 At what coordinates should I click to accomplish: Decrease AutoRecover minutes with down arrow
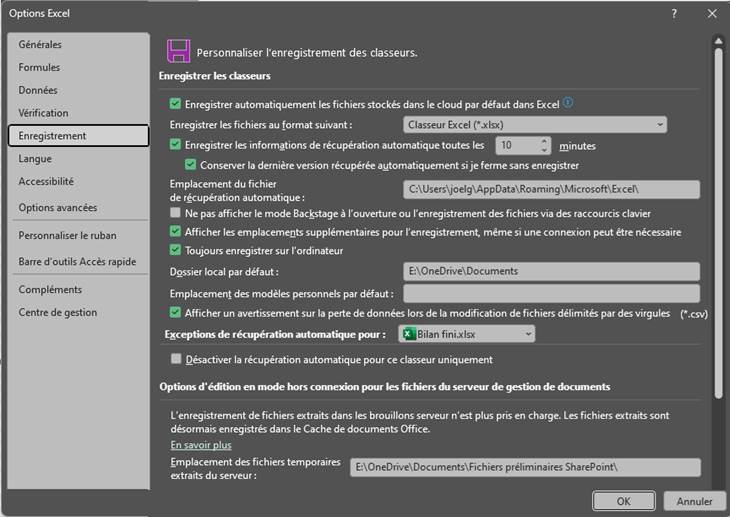tap(544, 150)
